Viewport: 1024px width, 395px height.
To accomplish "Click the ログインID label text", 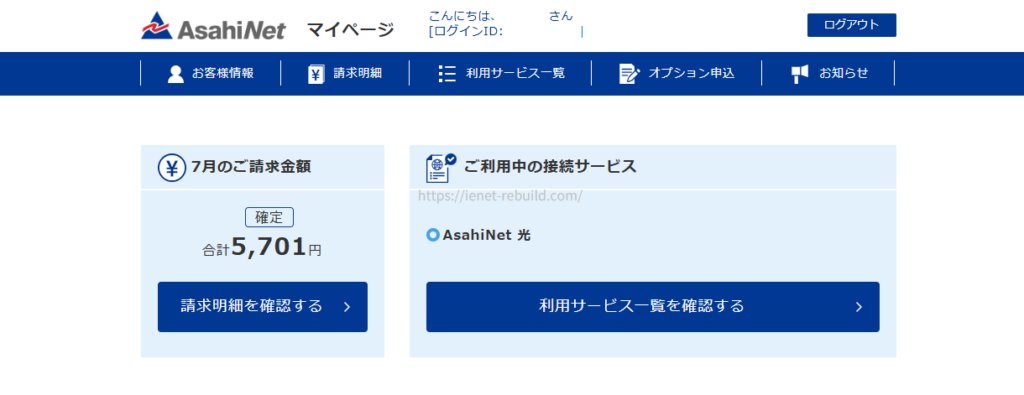I will click(x=466, y=31).
